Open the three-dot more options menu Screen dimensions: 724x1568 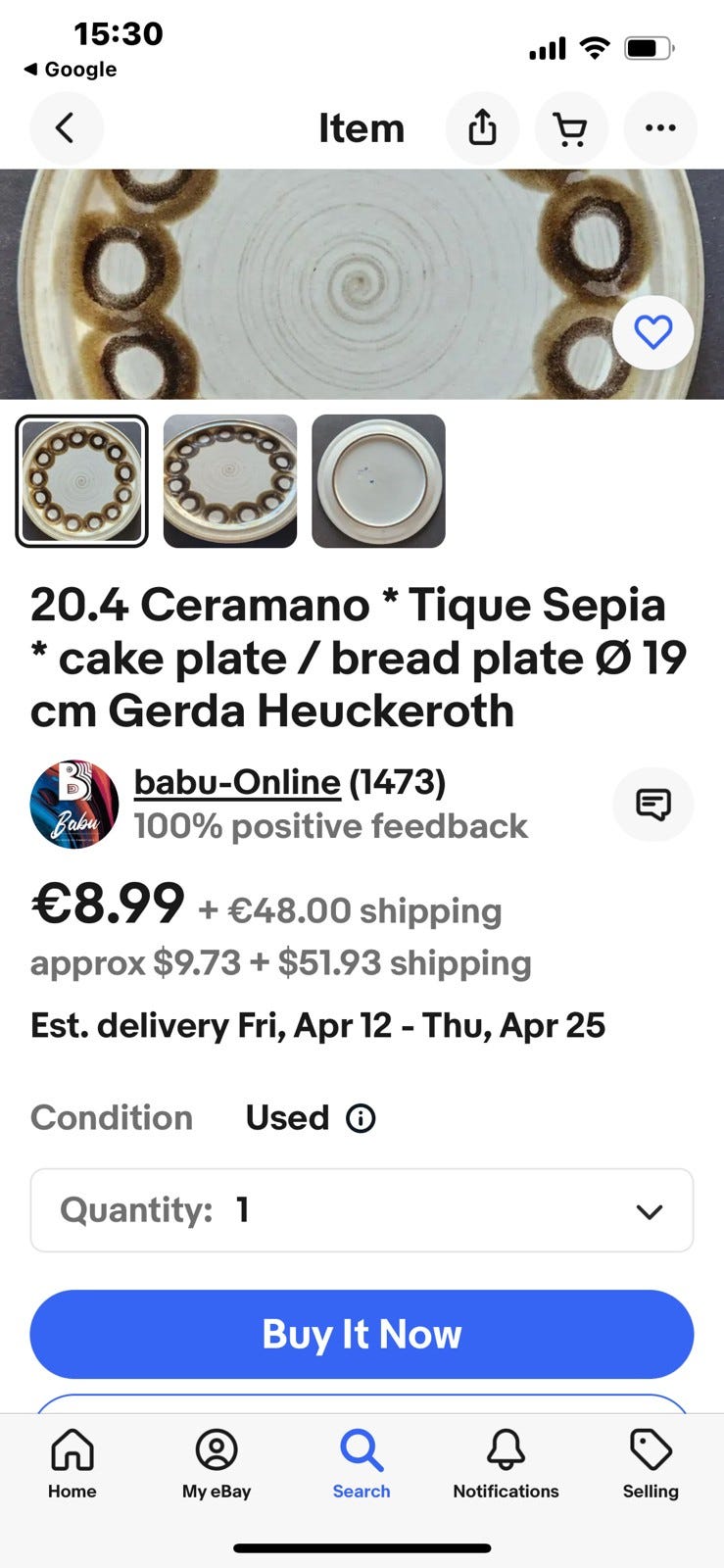click(660, 128)
